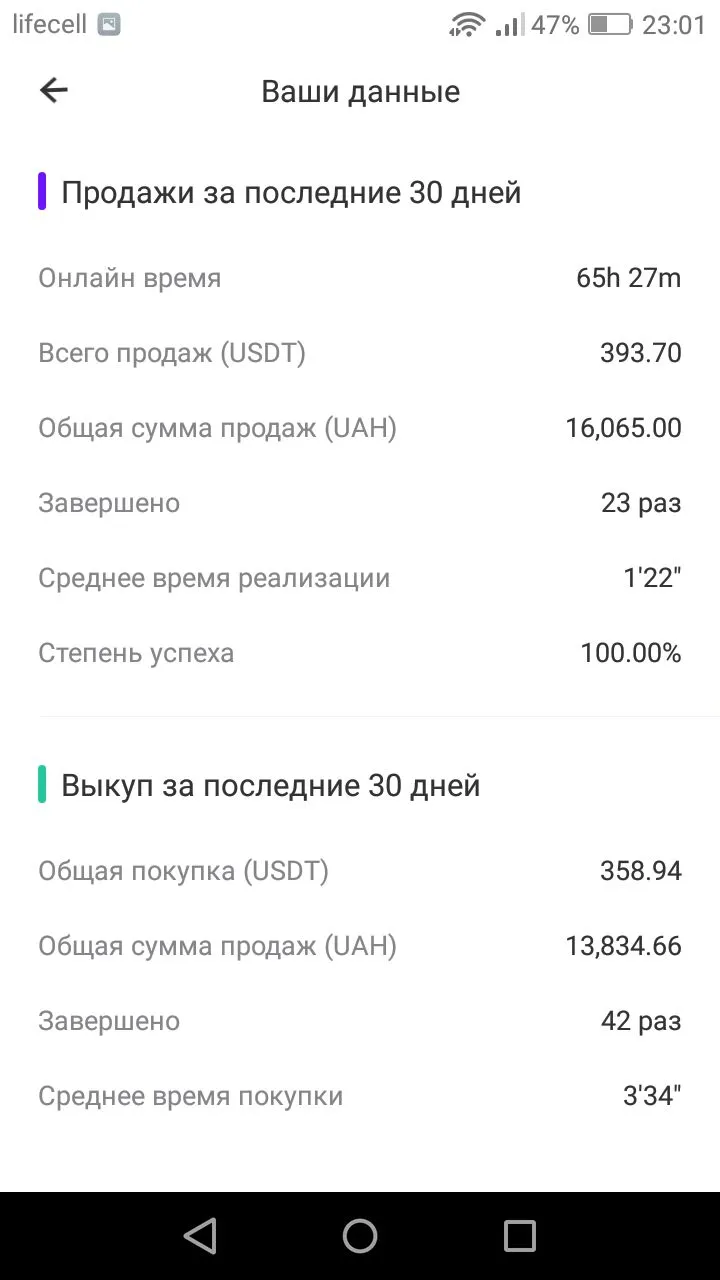The image size is (720, 1280).
Task: Tap the purple section marker bar
Action: pyautogui.click(x=42, y=191)
